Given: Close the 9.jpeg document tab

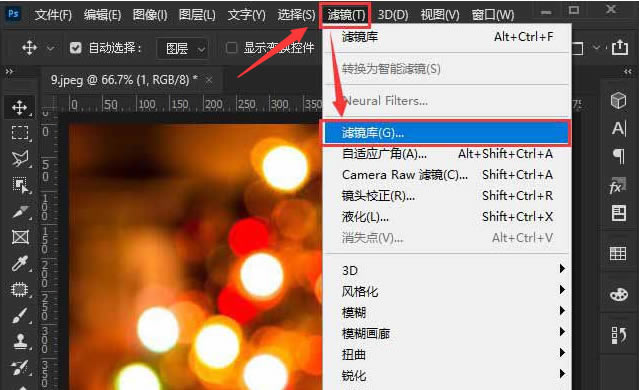Looking at the screenshot, I should (209, 80).
